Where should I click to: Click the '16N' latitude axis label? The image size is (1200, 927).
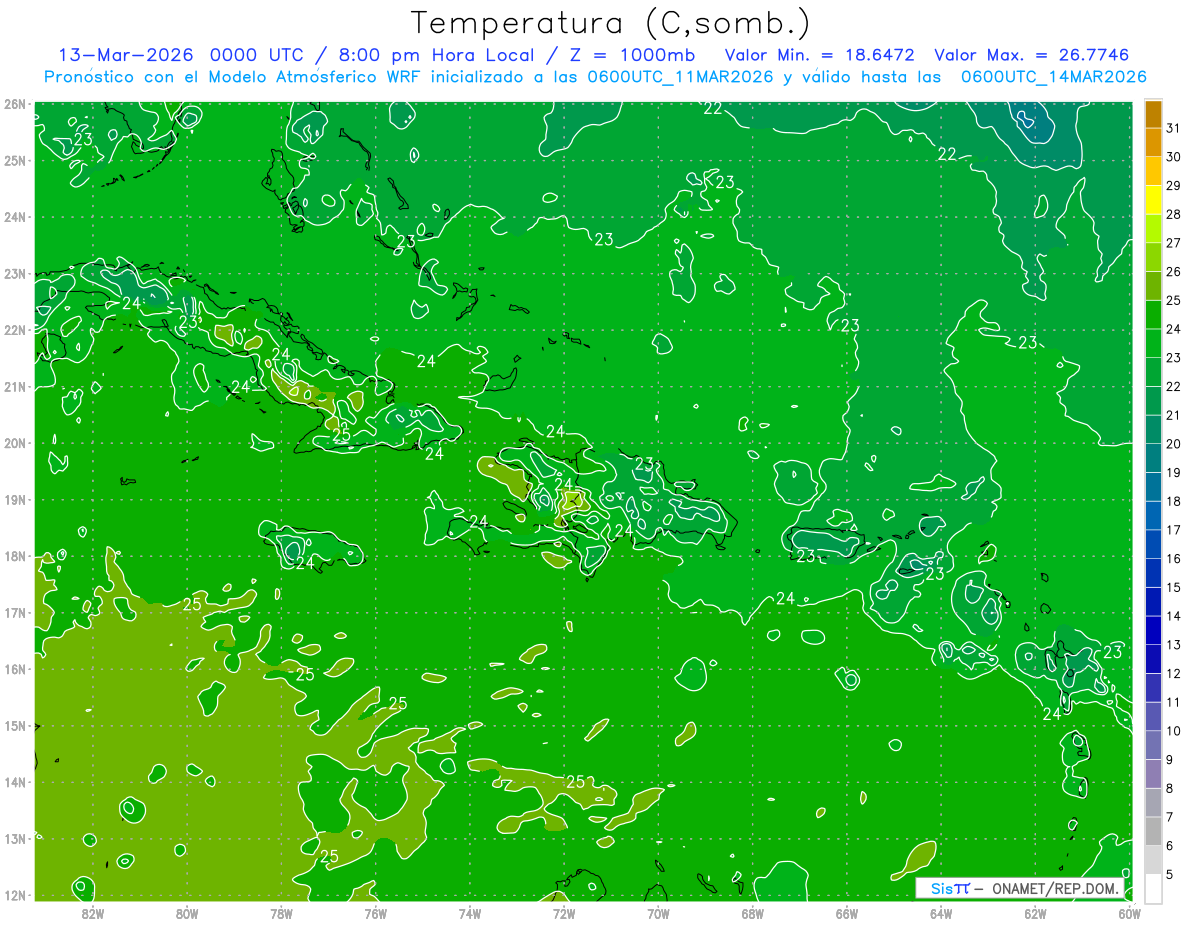click(x=15, y=669)
